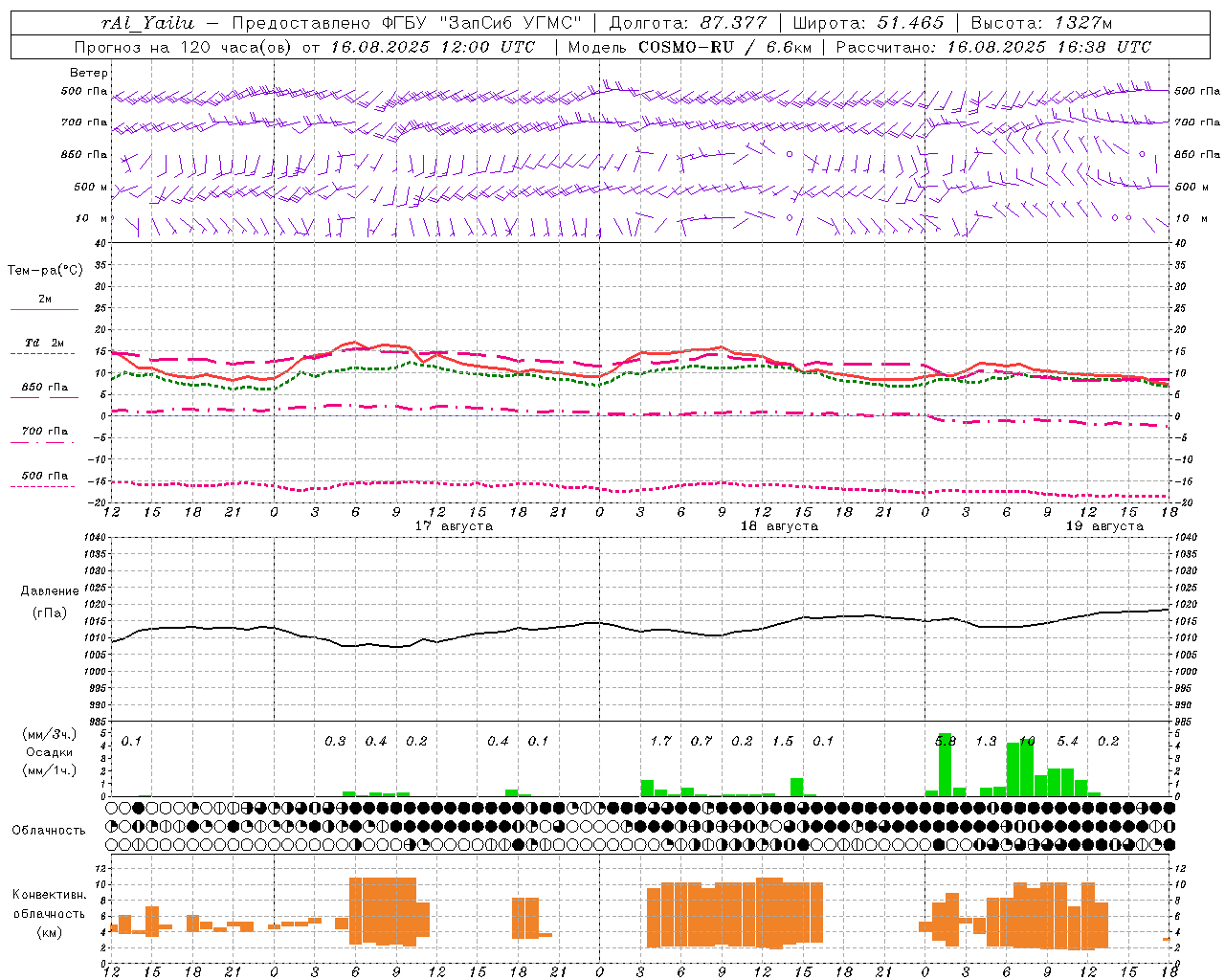Click the "0.3" precipitation value

click(x=335, y=742)
